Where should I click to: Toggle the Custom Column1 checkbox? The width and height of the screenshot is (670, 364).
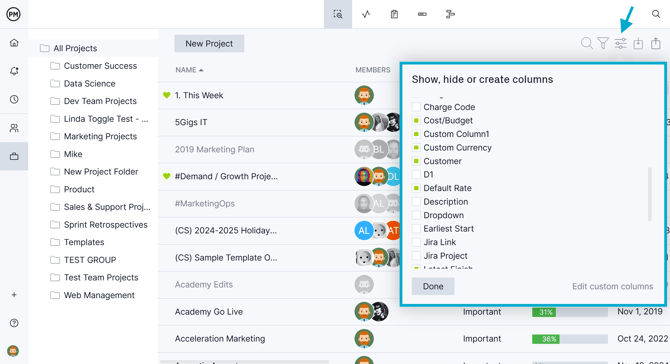[416, 134]
